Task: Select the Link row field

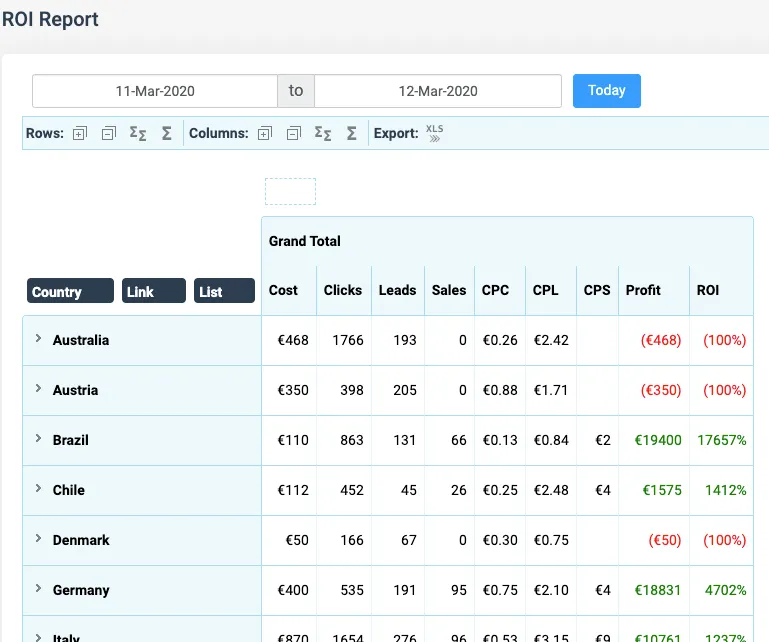Action: coord(154,291)
